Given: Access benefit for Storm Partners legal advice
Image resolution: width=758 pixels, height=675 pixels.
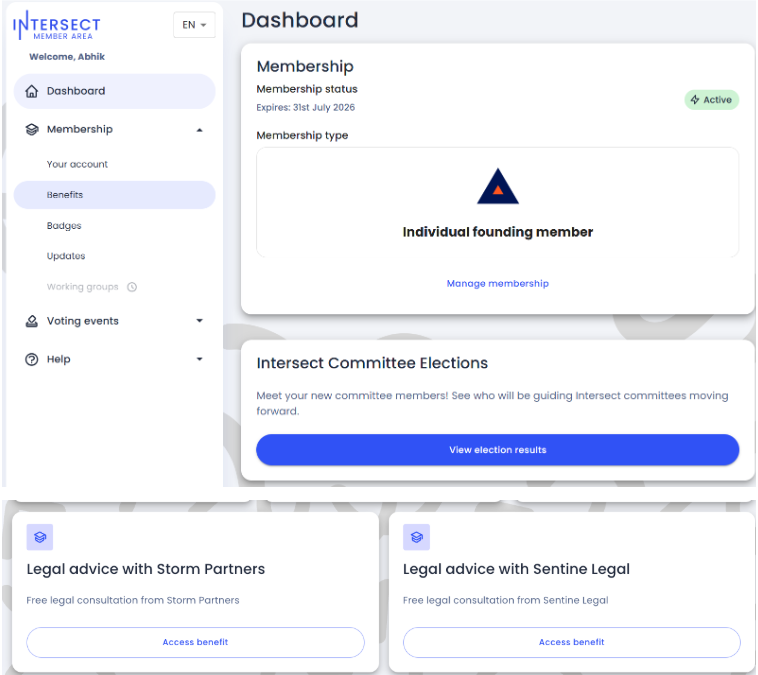Looking at the screenshot, I should 195,642.
